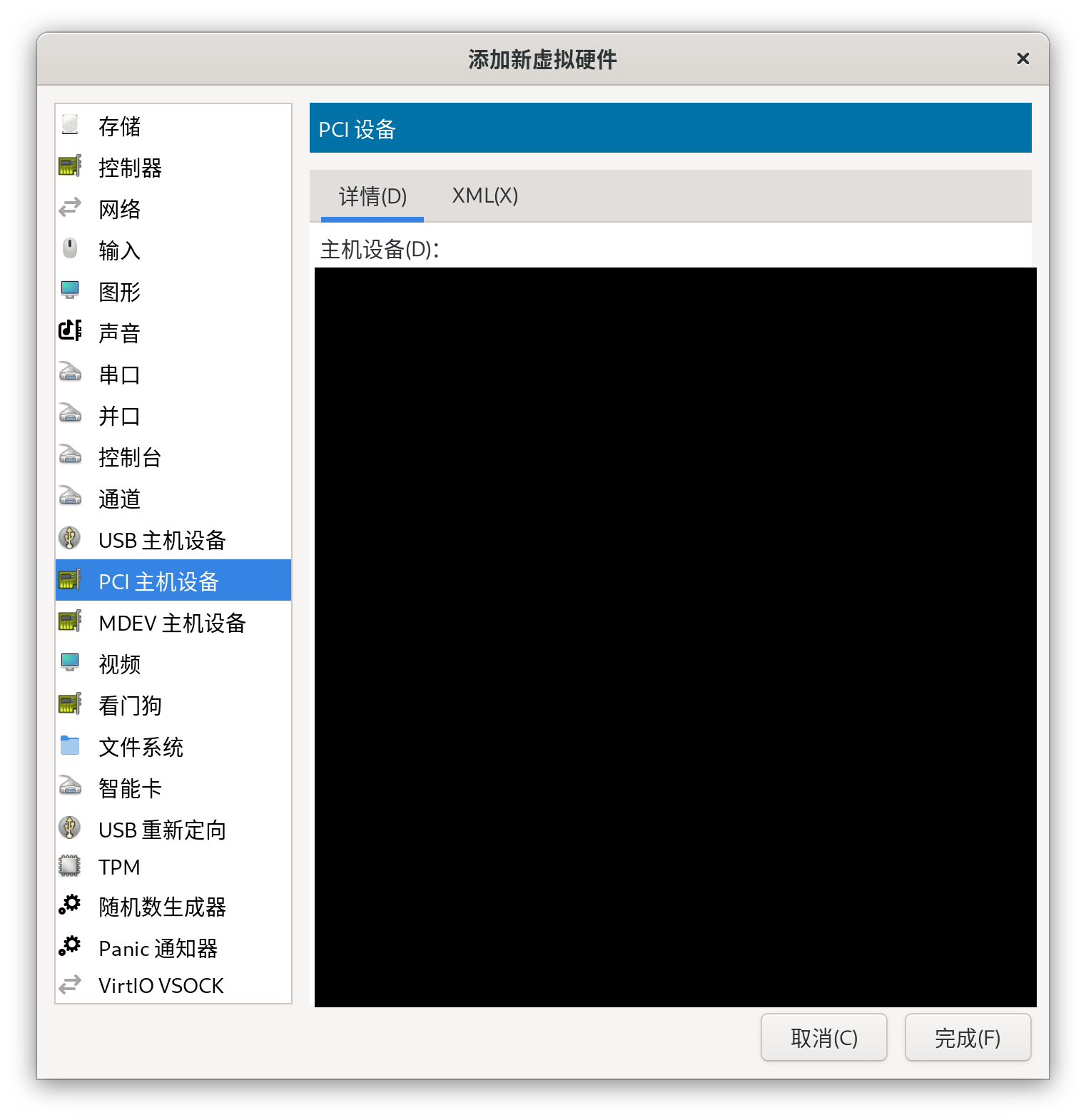Viewport: 1086px width, 1120px height.
Task: Click the parallel port icon beside 并口
Action: (x=70, y=413)
